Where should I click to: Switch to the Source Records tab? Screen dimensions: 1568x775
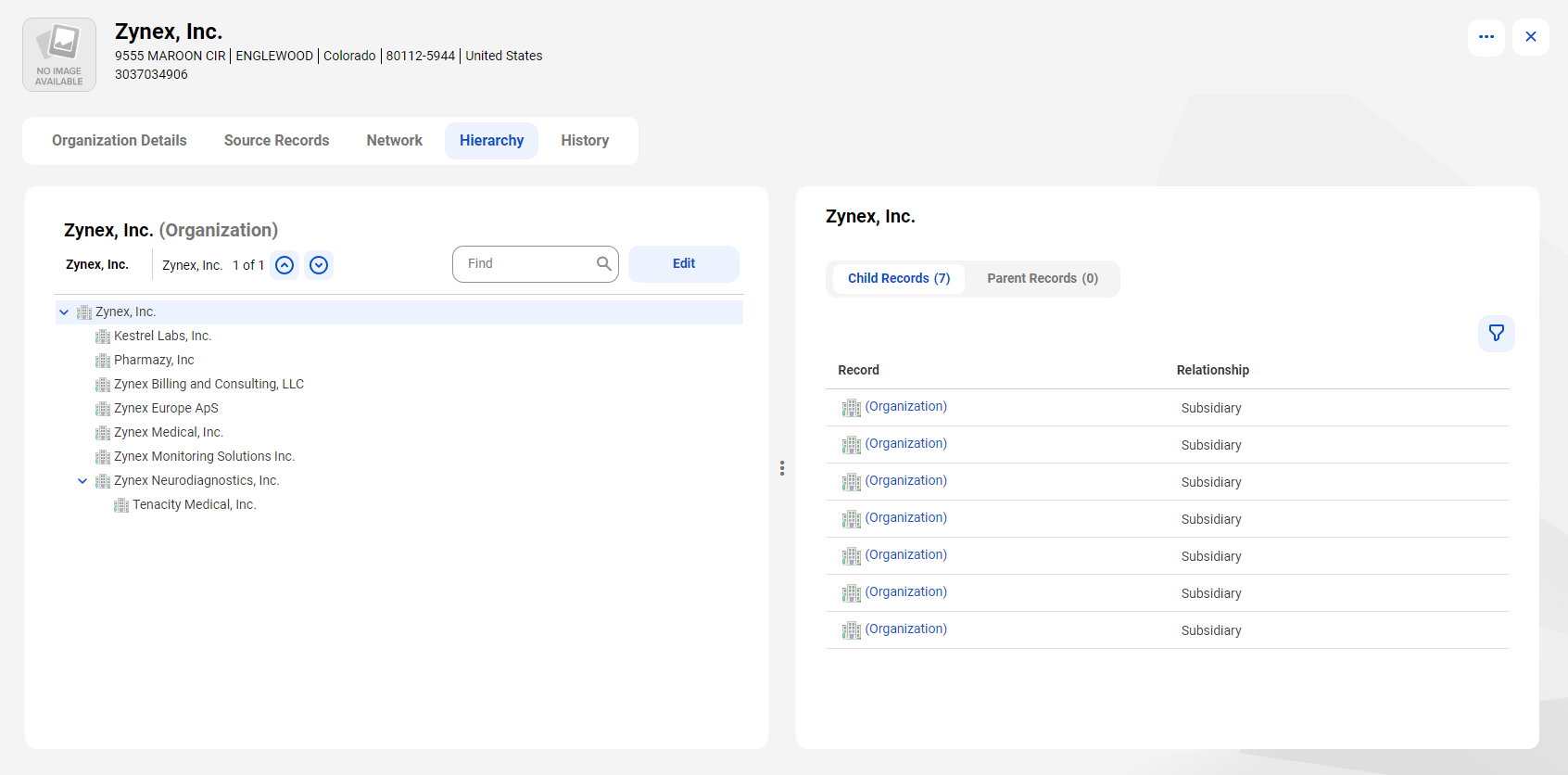coord(277,141)
